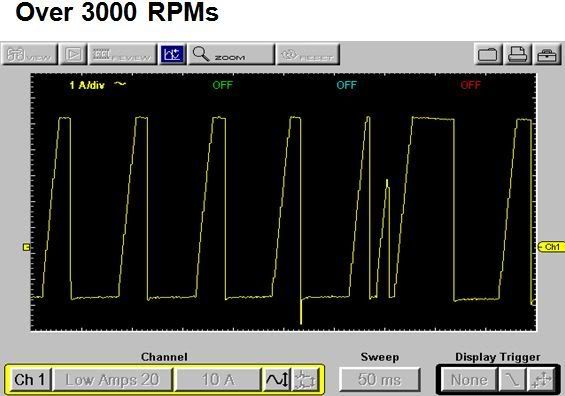
Task: Click the play/run waveform button
Action: coord(74,54)
